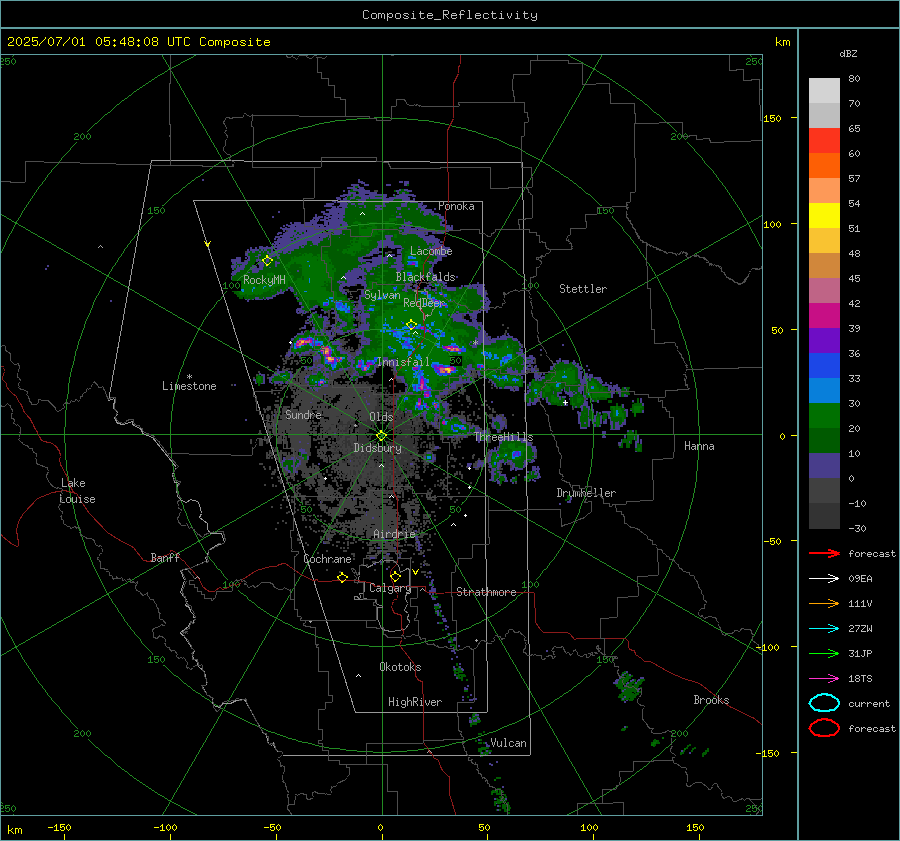Click the Olds town label
Screen dimensions: 900x841
(x=381, y=417)
